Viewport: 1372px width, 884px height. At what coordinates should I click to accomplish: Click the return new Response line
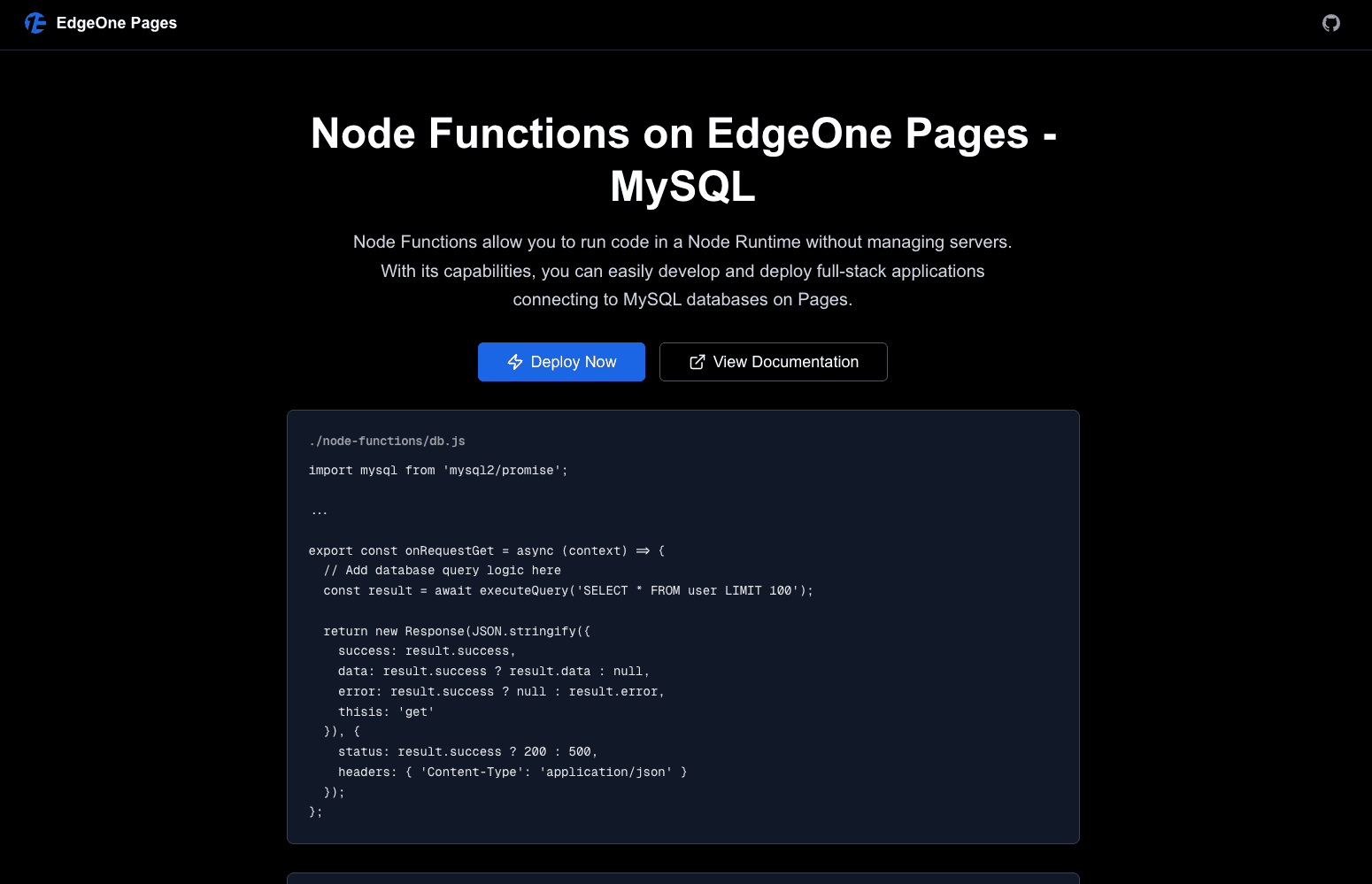pos(456,631)
